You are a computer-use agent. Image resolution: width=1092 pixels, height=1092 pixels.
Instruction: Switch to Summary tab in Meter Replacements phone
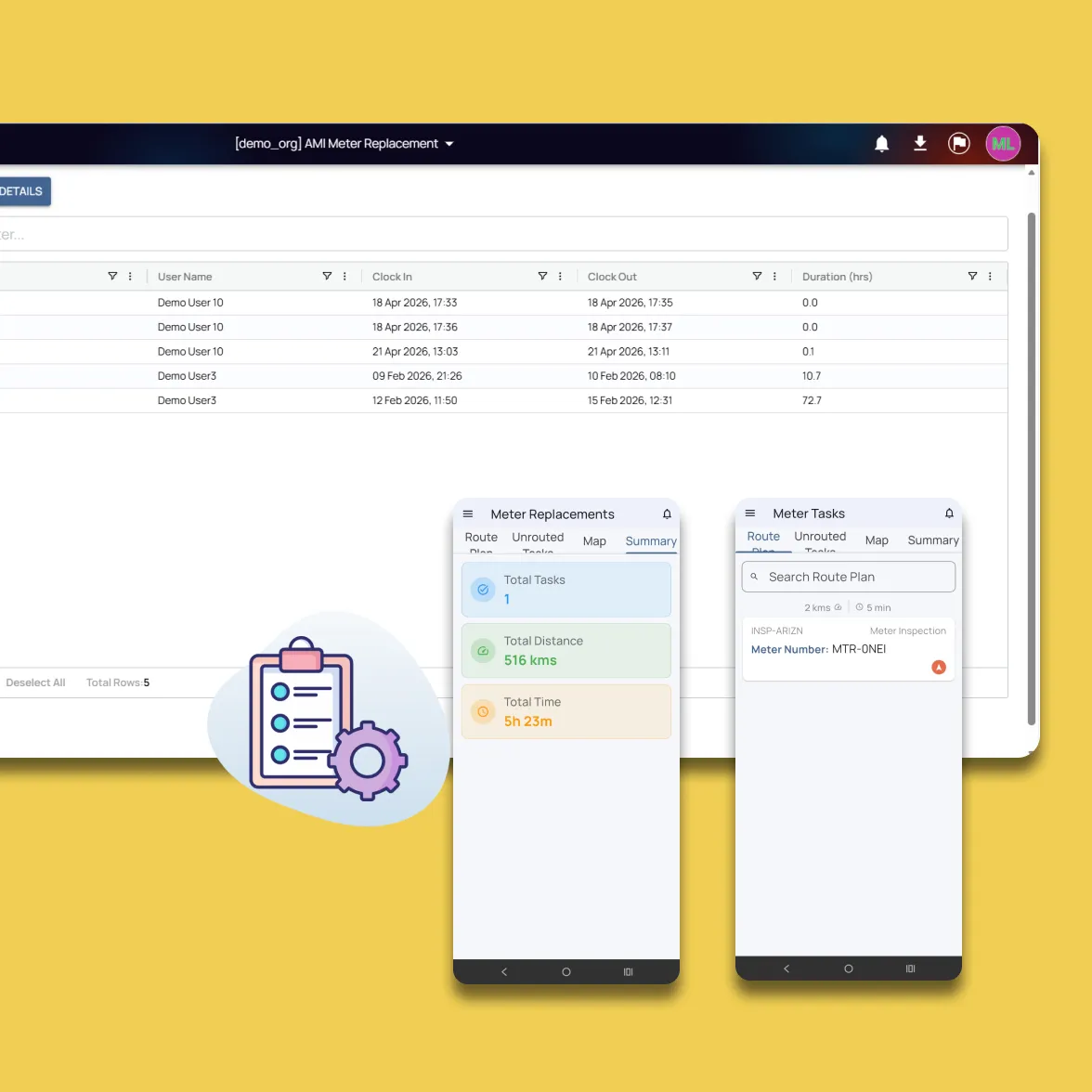coord(650,541)
